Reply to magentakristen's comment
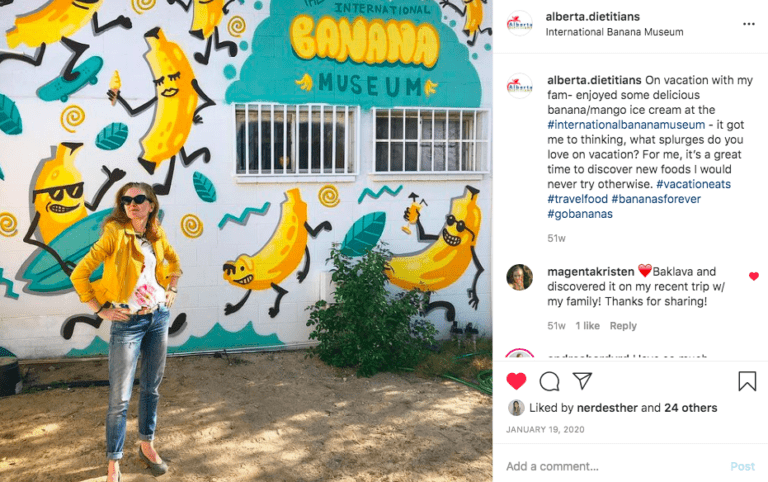768x482 pixels. click(623, 326)
